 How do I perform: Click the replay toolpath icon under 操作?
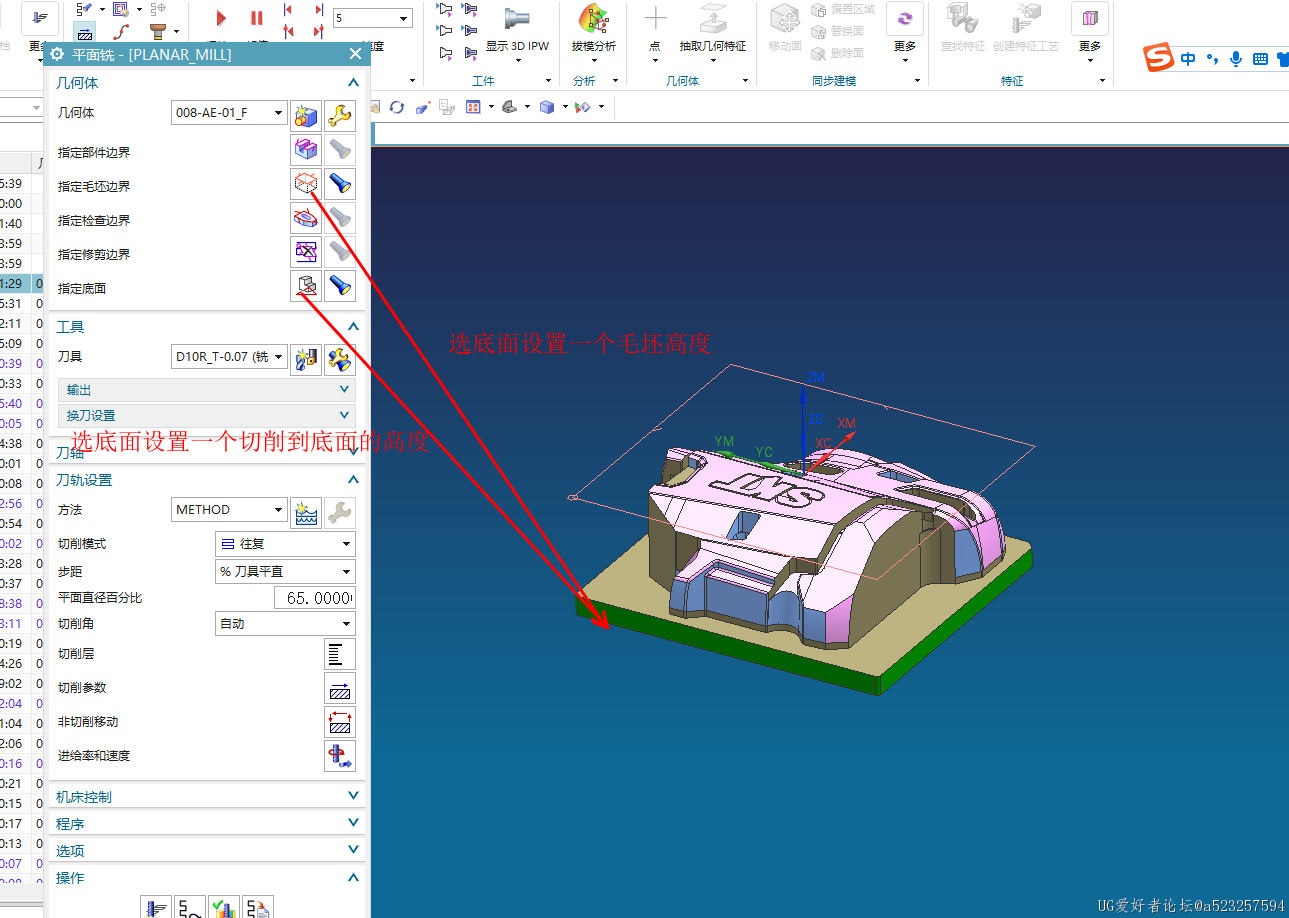191,908
